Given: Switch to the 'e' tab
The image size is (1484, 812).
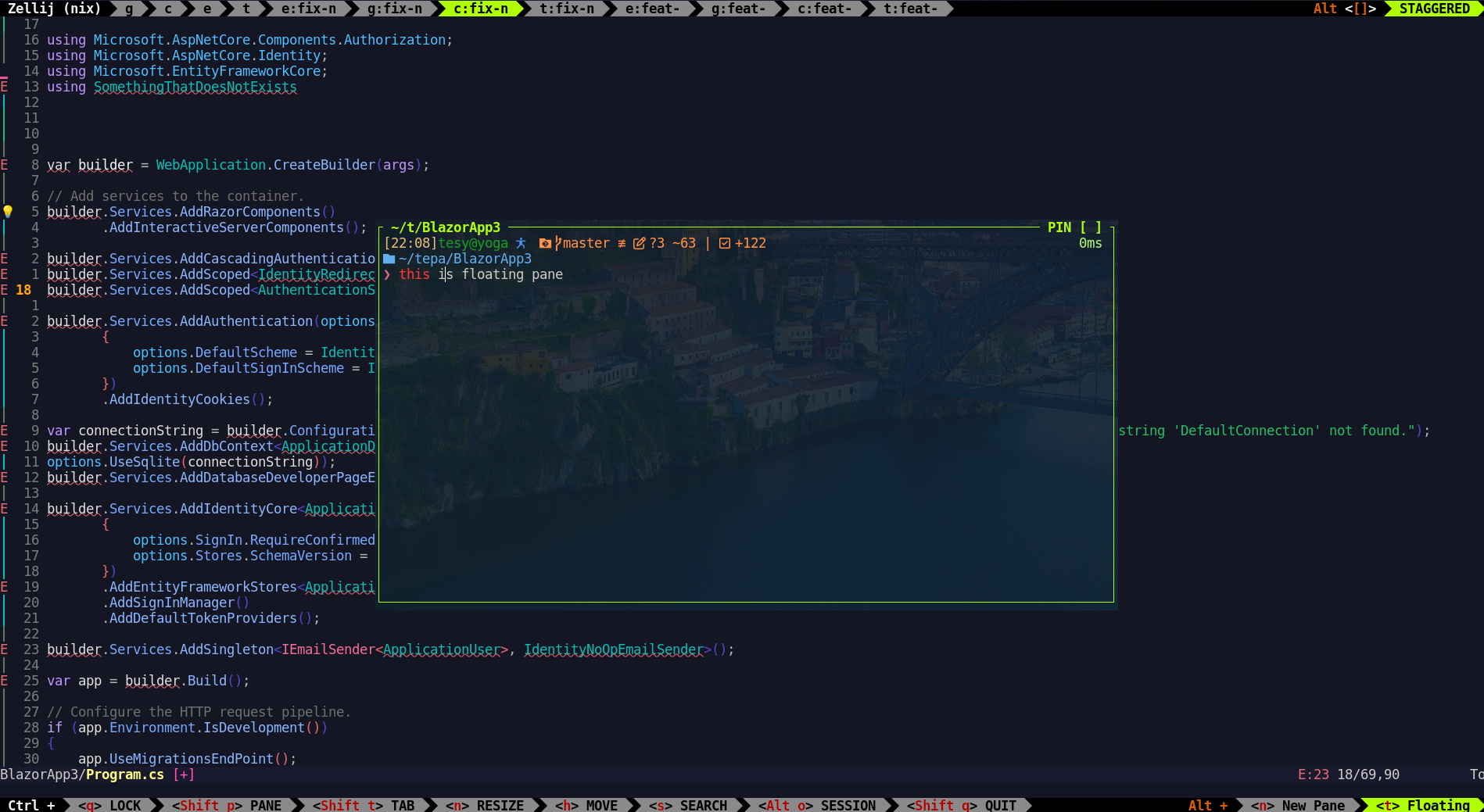Looking at the screenshot, I should 207,9.
